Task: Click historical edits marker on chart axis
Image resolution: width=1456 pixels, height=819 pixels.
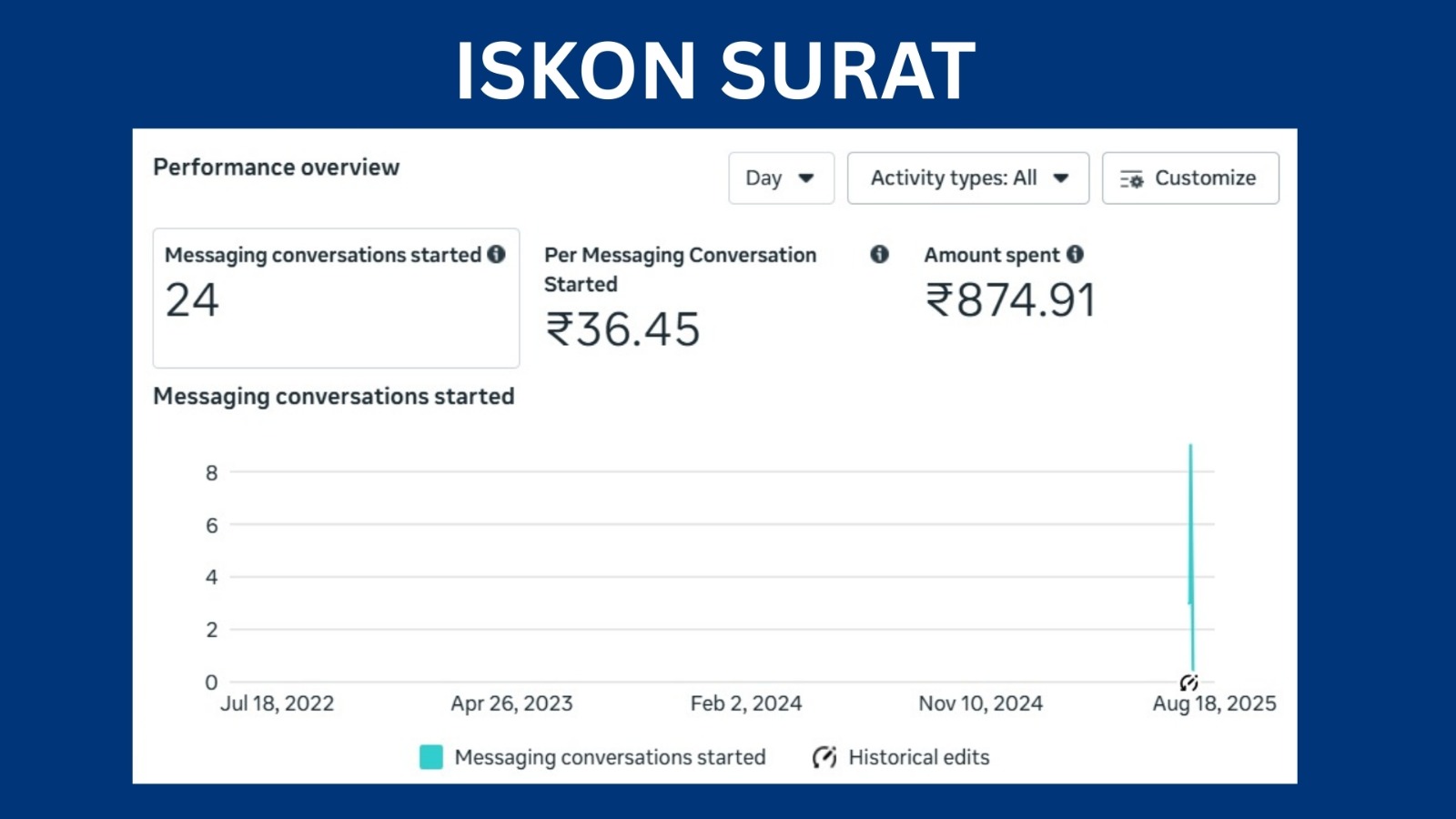Action: coord(1188,682)
